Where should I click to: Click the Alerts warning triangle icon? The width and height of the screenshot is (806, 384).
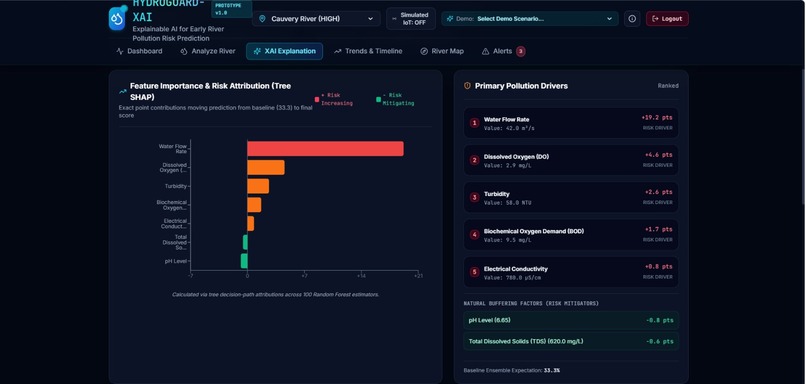(485, 51)
